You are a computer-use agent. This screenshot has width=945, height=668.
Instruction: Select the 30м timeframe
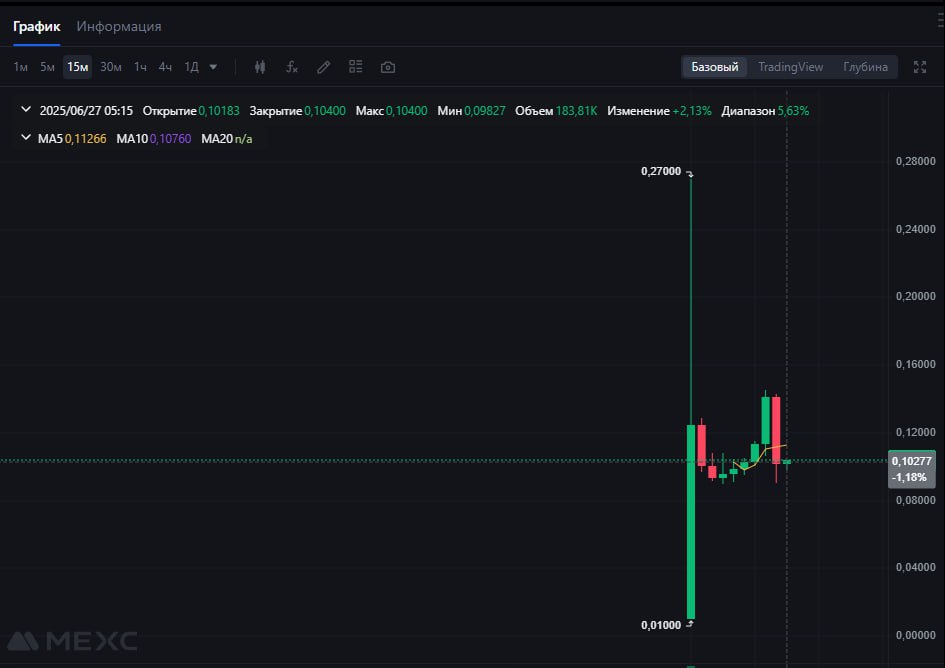pyautogui.click(x=111, y=67)
